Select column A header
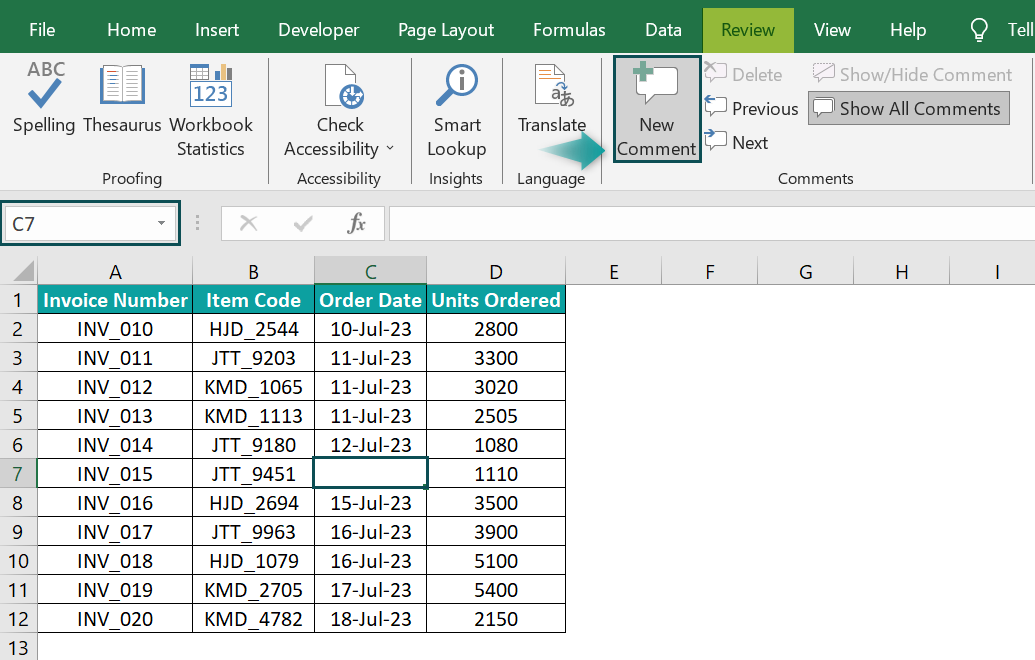Viewport: 1035px width, 660px height. [115, 271]
